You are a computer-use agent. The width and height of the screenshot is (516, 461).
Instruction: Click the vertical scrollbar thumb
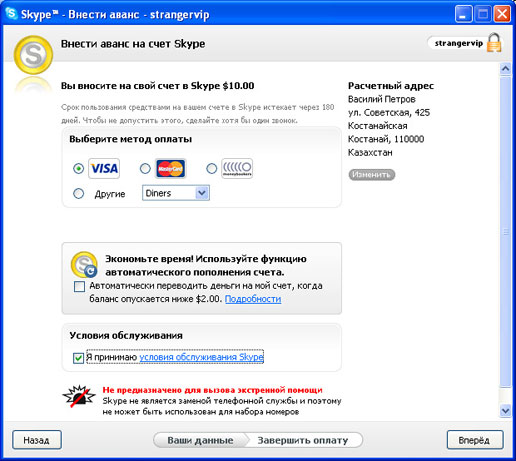pyautogui.click(x=506, y=232)
